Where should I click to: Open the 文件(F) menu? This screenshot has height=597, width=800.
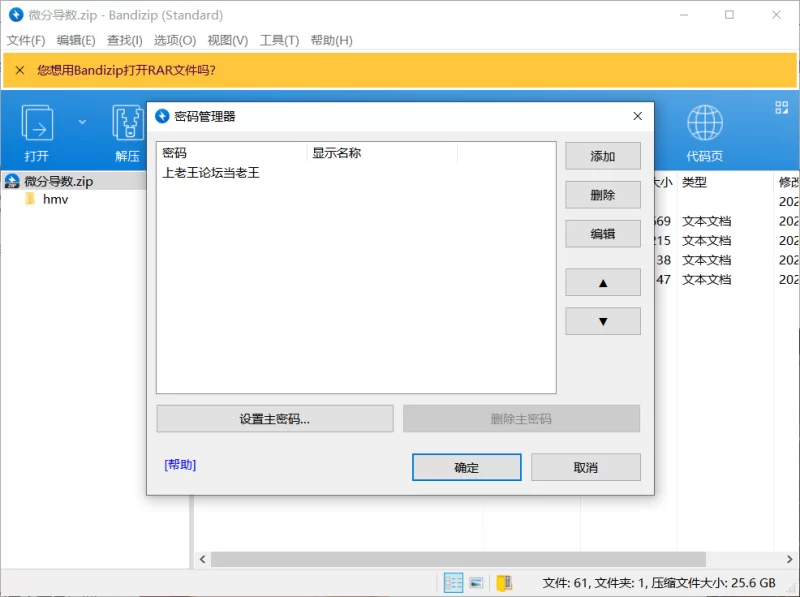(26, 40)
